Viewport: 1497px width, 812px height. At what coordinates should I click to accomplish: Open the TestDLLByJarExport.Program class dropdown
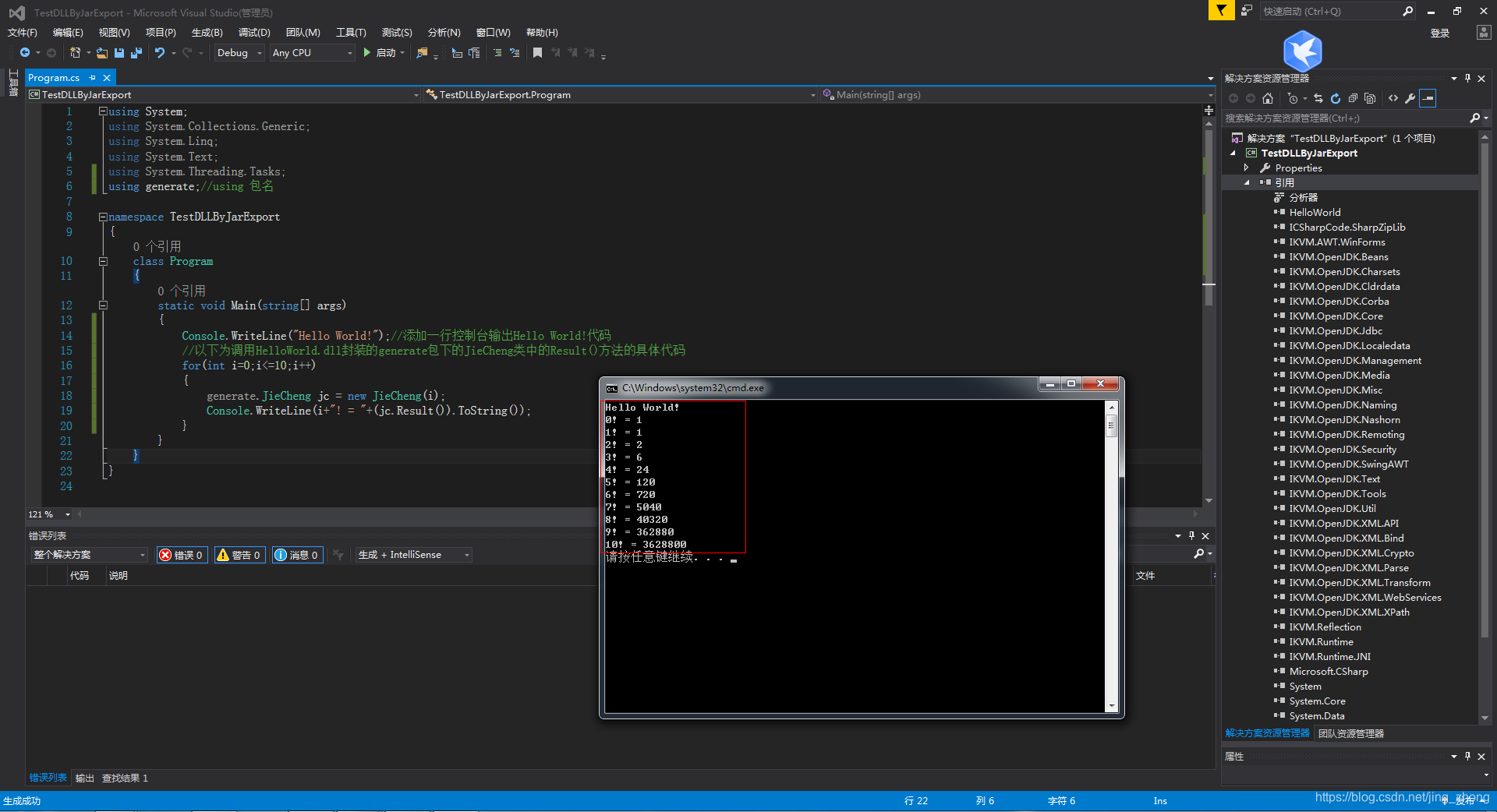coord(621,95)
